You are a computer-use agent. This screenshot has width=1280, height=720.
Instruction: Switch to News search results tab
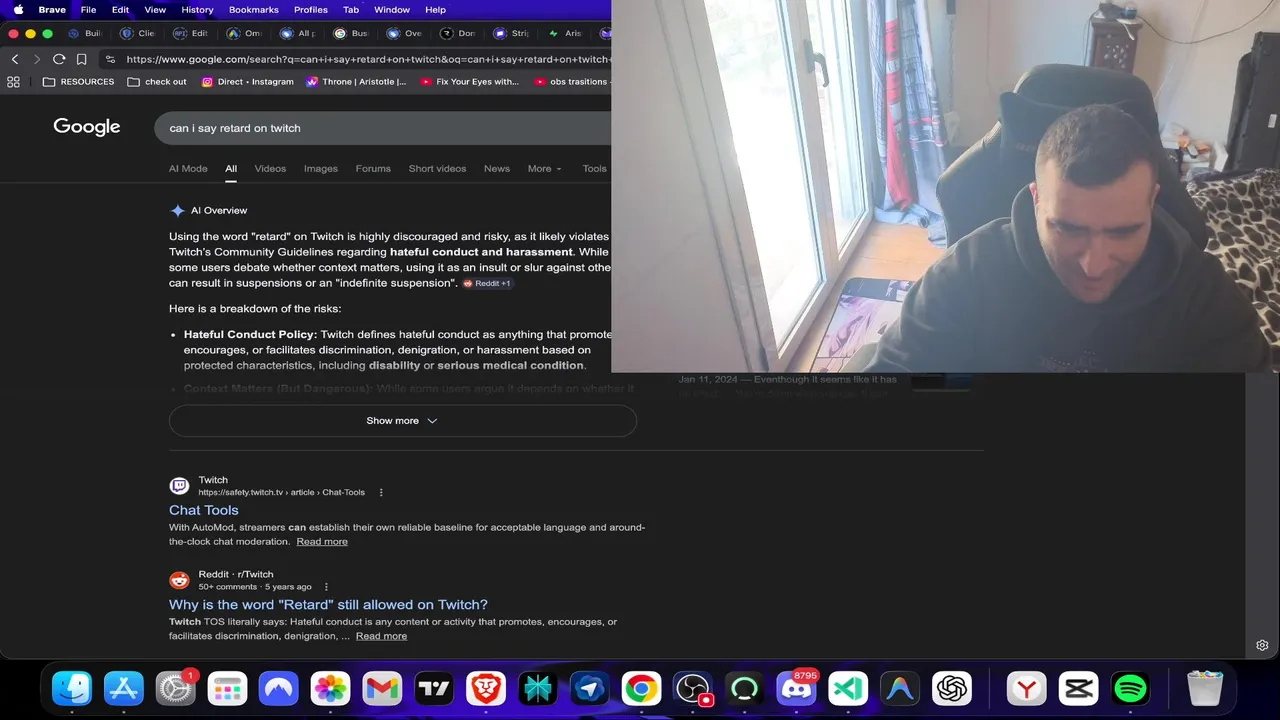click(x=497, y=168)
